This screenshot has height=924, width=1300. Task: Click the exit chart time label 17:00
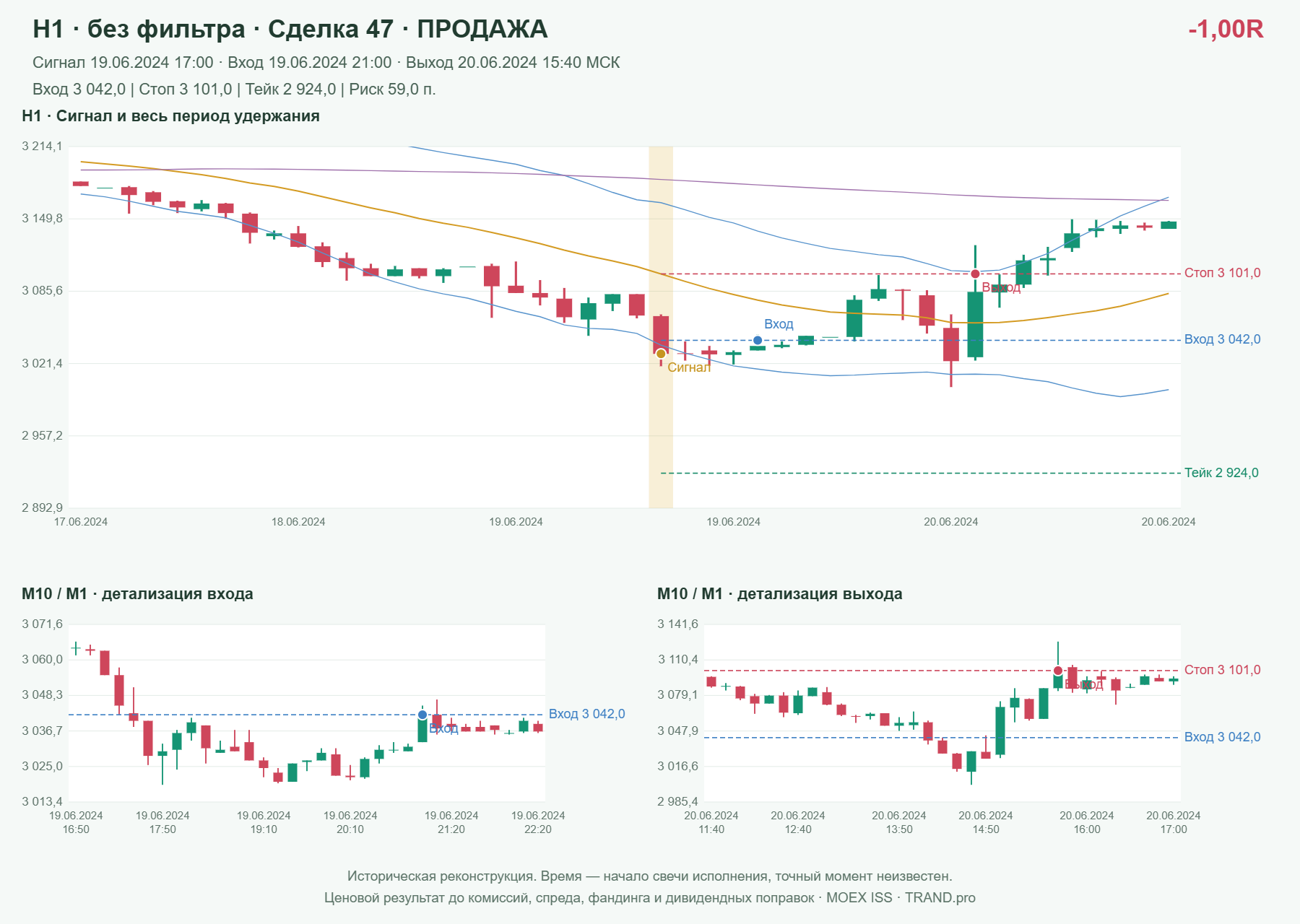1174,829
